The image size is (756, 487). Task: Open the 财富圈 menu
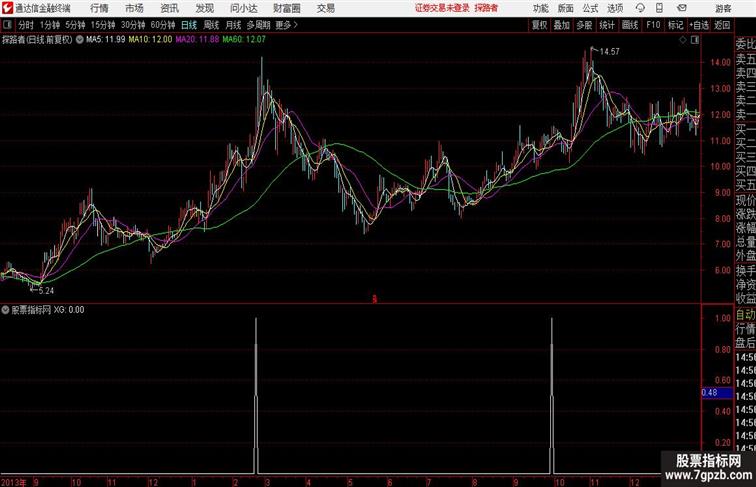click(286, 8)
